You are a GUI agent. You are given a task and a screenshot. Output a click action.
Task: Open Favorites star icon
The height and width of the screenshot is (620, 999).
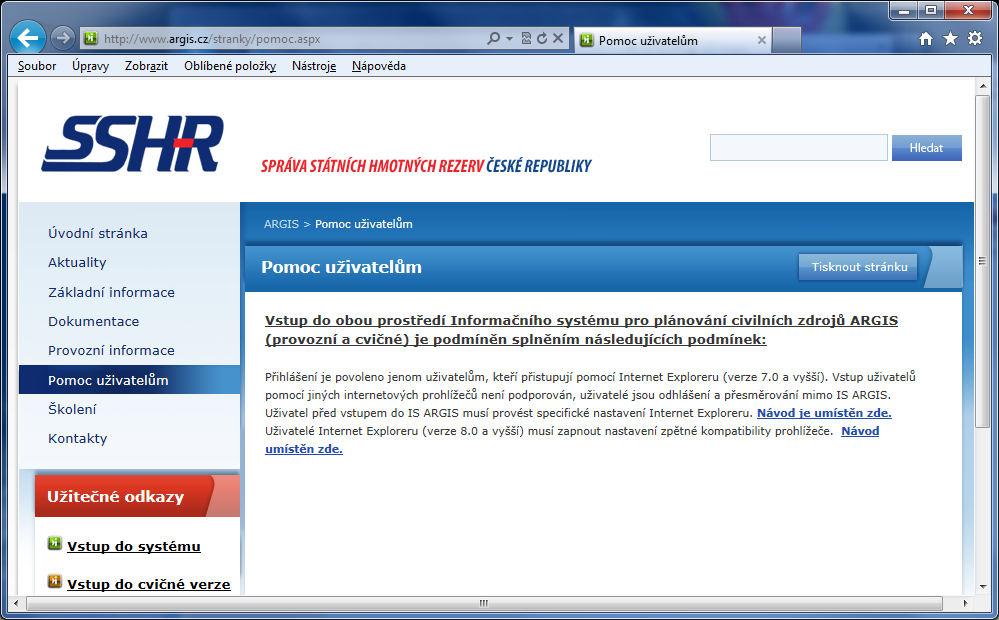click(951, 39)
